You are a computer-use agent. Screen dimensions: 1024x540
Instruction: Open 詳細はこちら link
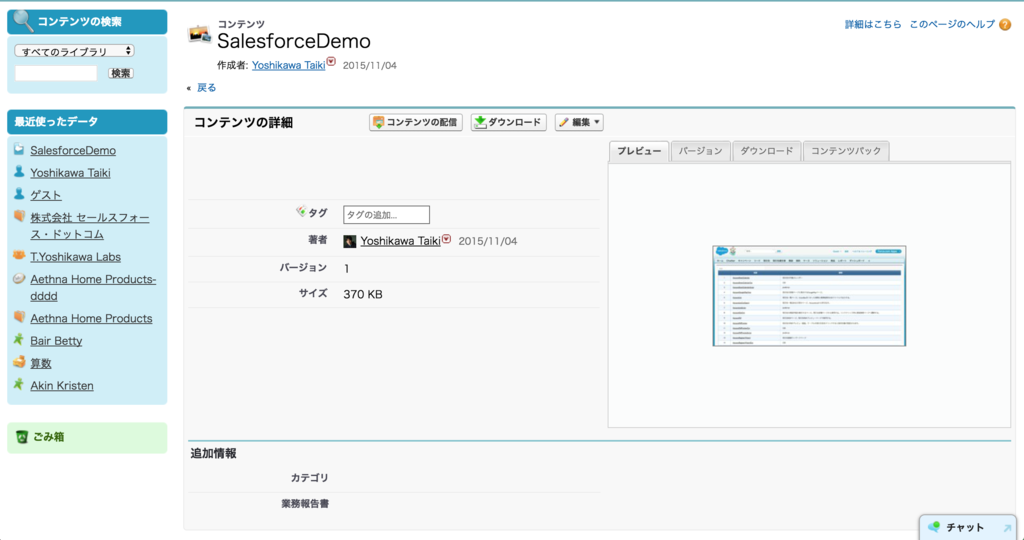873,24
